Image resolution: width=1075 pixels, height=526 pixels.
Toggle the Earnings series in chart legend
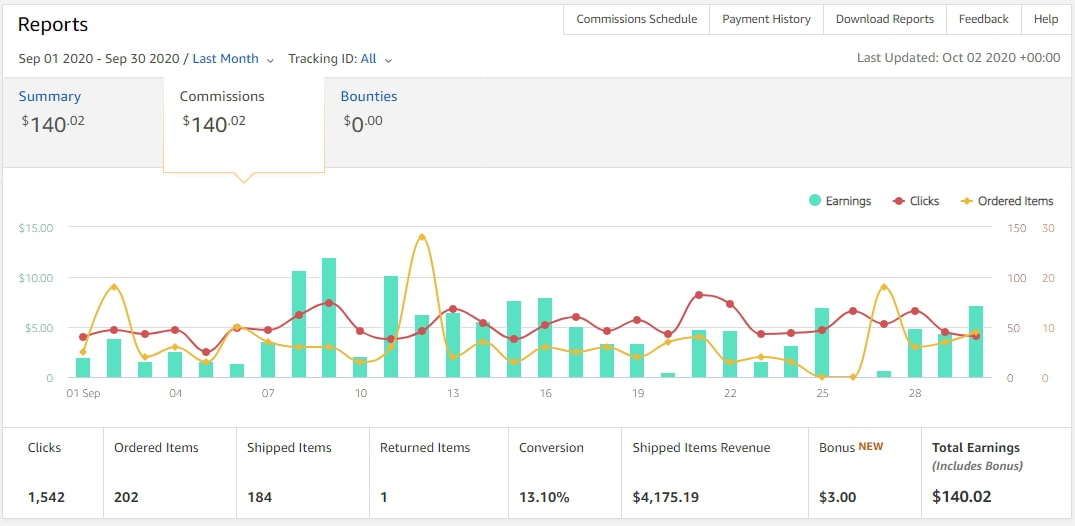click(x=839, y=201)
